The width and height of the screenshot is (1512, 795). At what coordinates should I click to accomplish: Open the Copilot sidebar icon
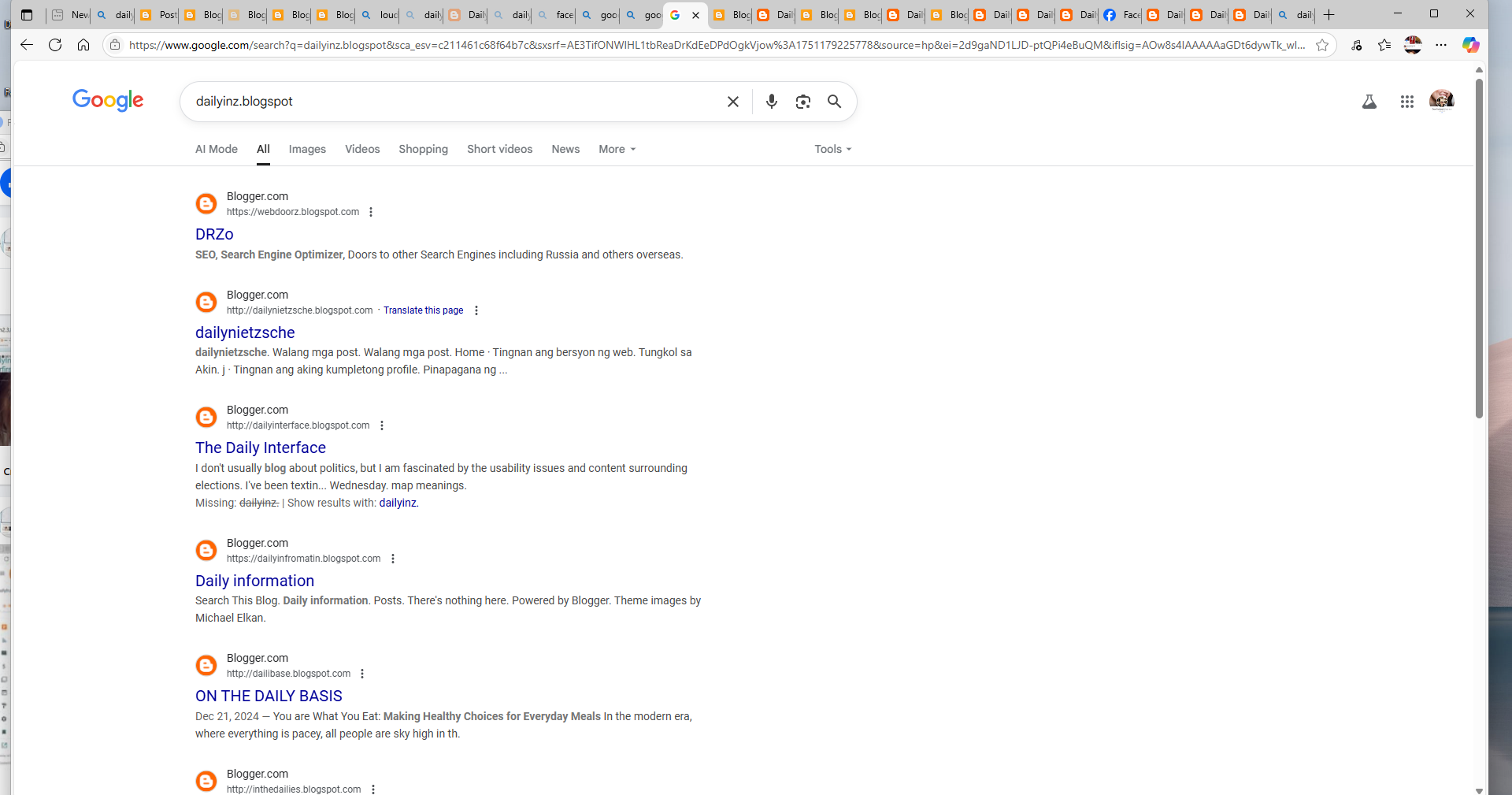tap(1470, 45)
